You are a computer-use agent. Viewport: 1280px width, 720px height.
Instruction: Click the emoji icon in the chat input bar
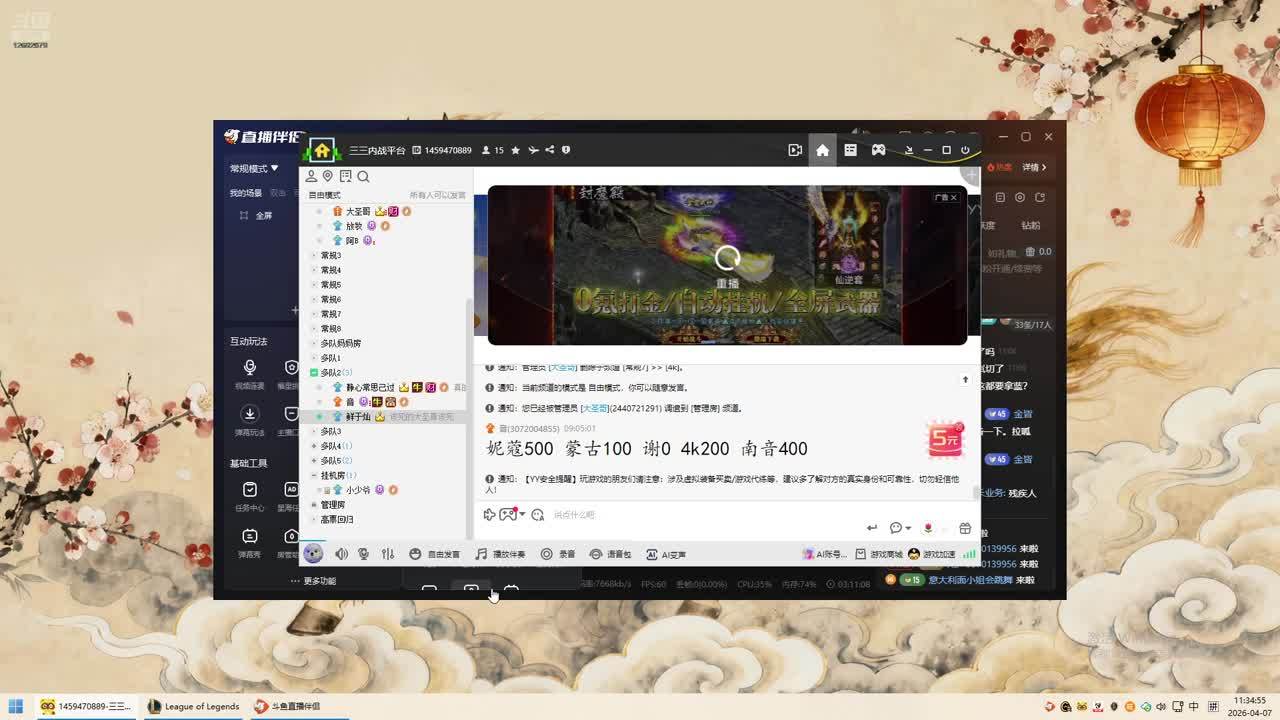coord(537,515)
